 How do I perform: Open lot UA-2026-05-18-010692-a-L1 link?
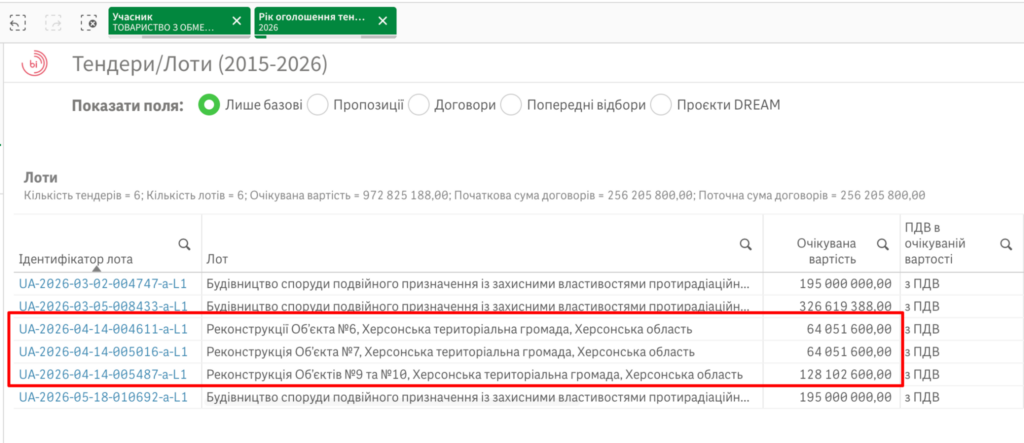(103, 397)
